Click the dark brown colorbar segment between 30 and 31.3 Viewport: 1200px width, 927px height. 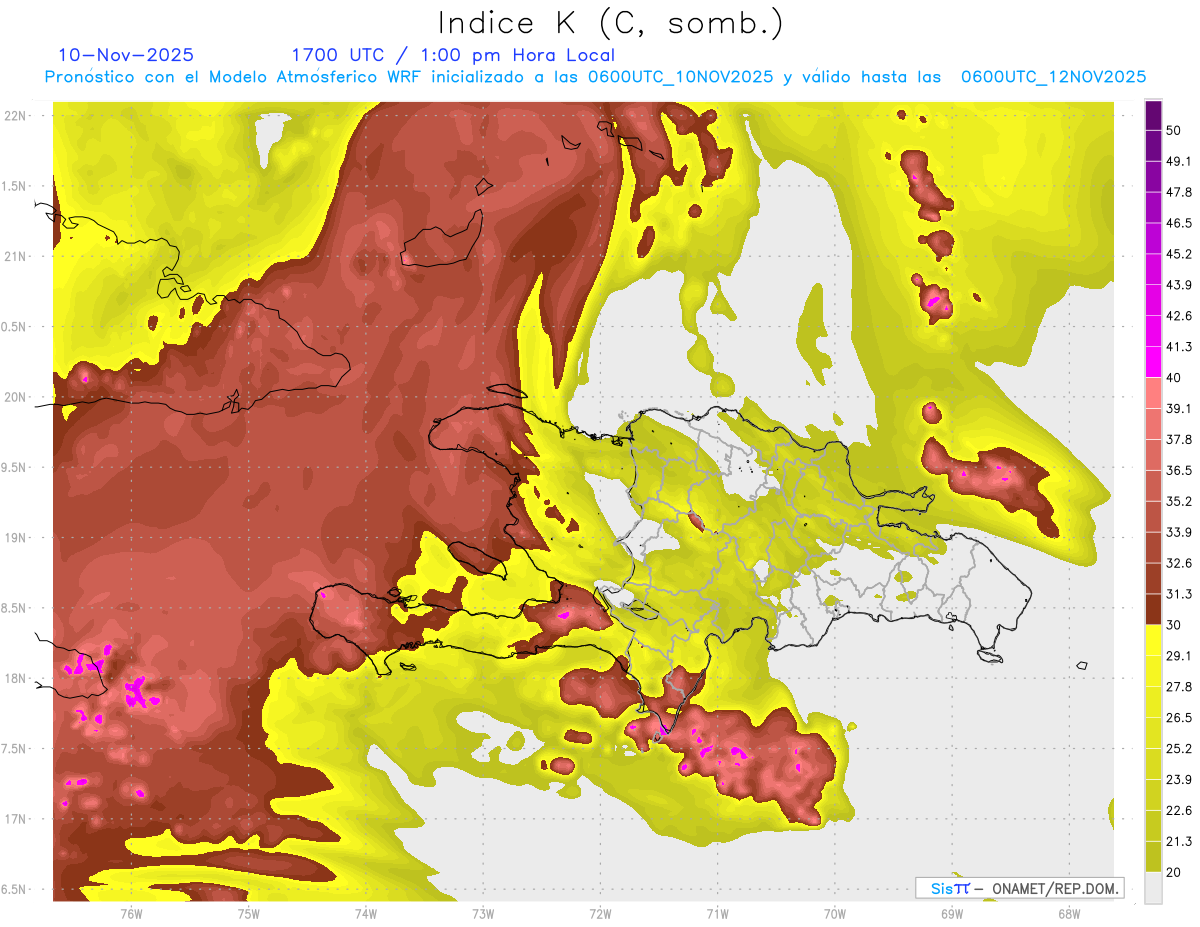tap(1153, 610)
